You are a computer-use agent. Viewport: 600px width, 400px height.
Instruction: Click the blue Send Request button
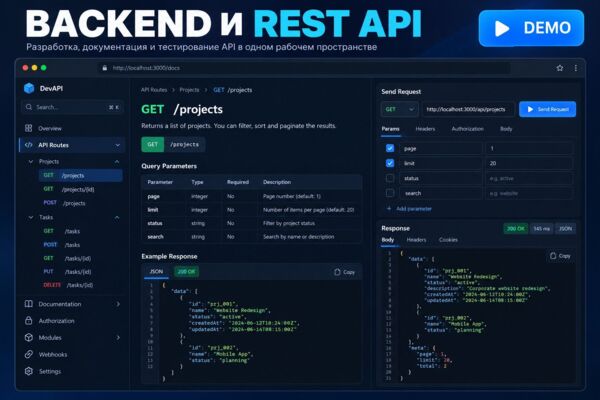[547, 109]
